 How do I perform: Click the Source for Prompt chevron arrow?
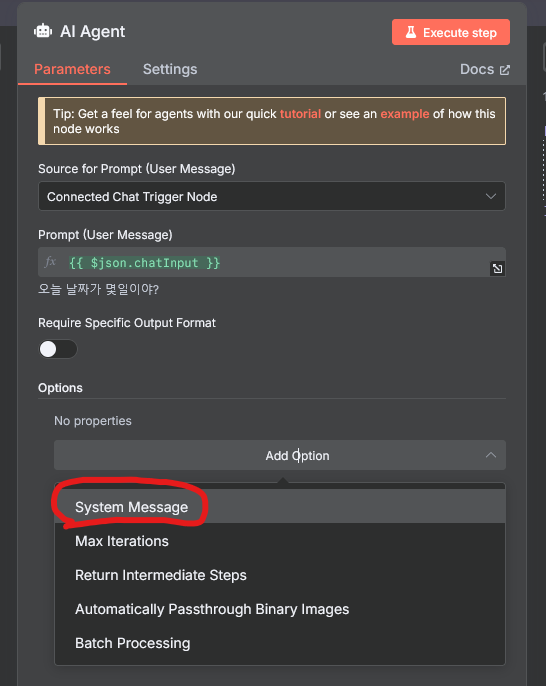click(491, 196)
